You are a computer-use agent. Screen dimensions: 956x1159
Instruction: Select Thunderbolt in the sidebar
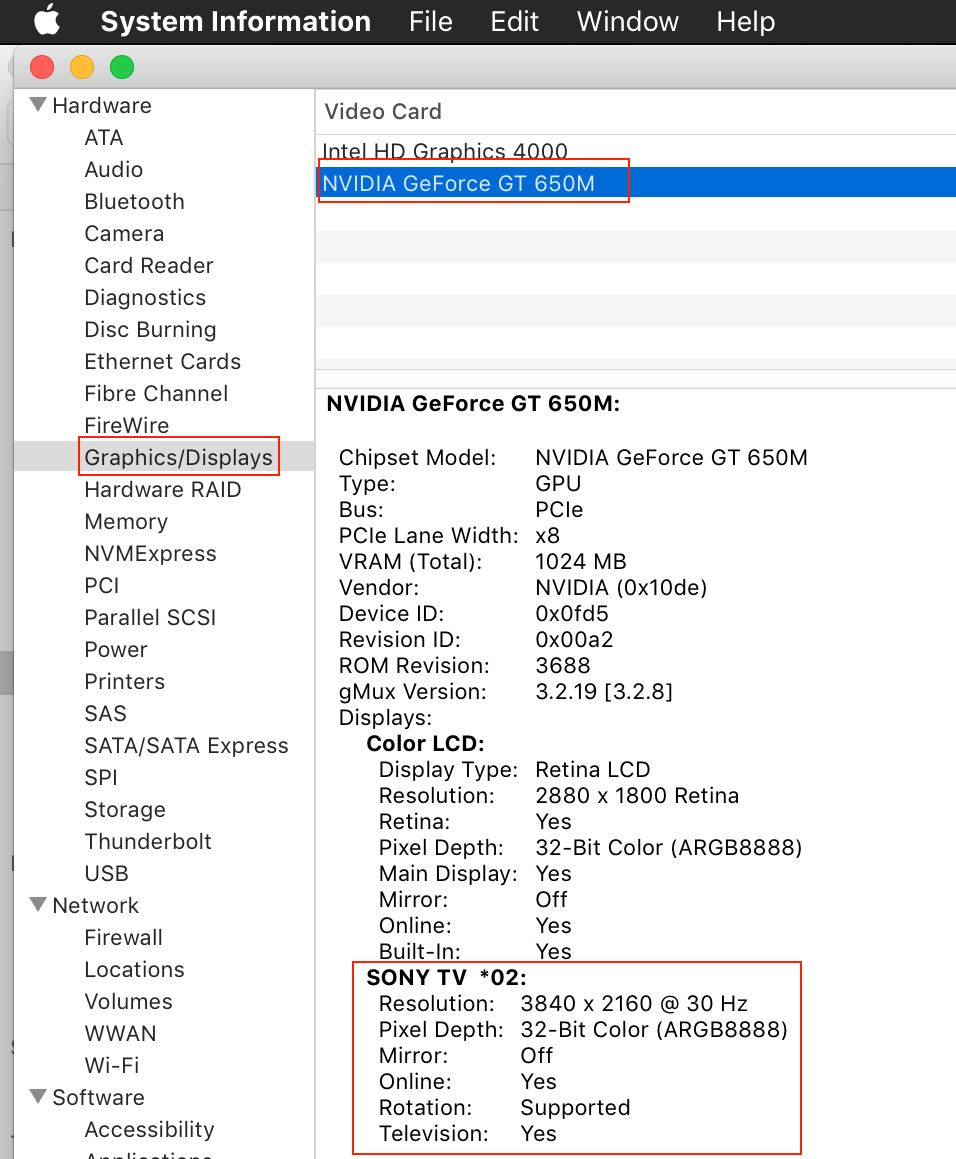[x=148, y=841]
